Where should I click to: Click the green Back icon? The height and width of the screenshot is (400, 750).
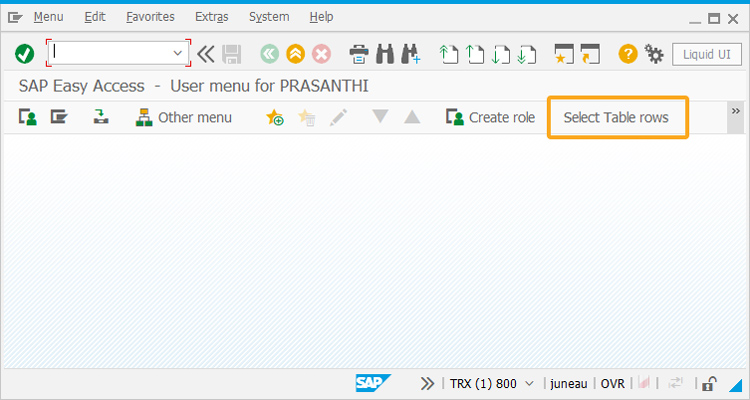click(x=270, y=54)
